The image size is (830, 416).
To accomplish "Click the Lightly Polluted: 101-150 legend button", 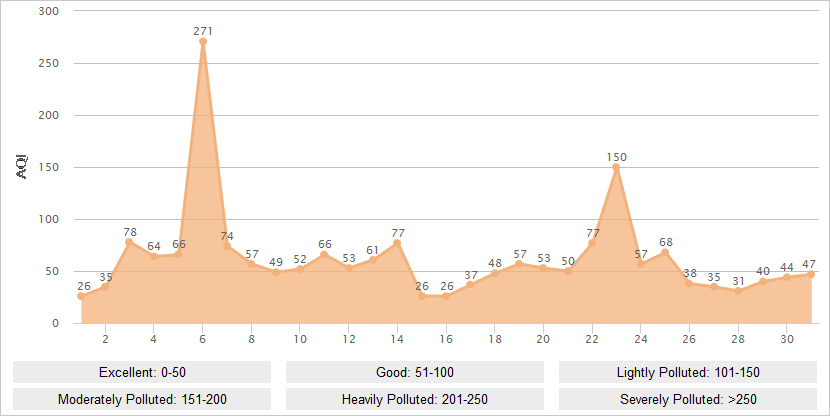I will 688,372.
